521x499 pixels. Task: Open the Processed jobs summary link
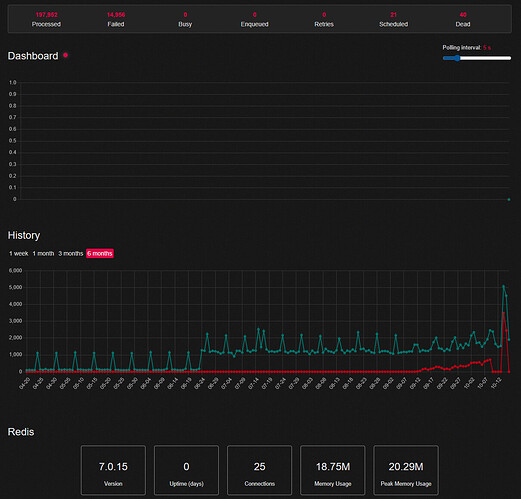pos(46,19)
